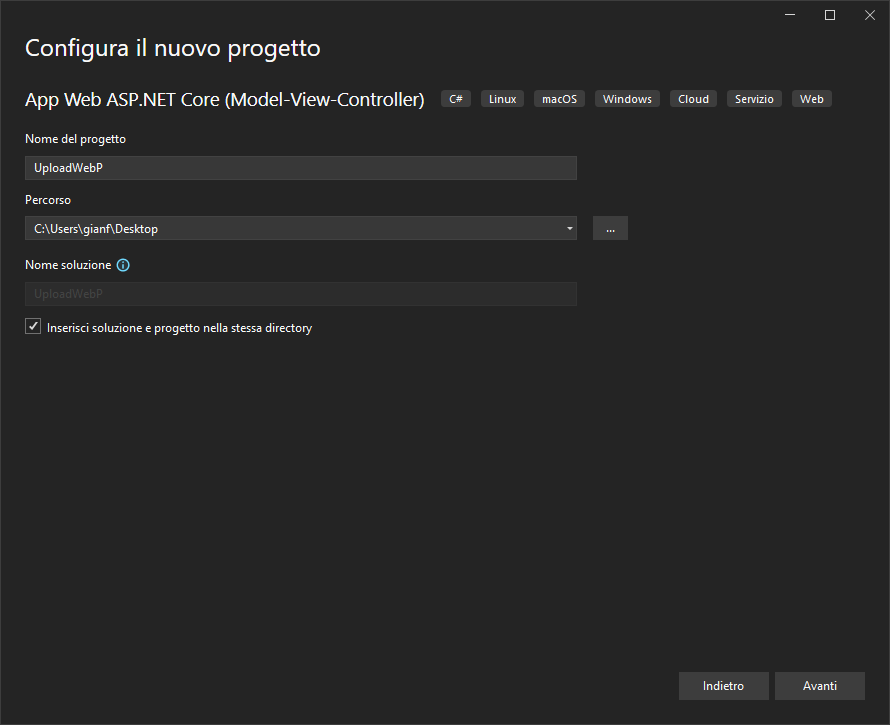Click the Windows tag

pos(627,99)
